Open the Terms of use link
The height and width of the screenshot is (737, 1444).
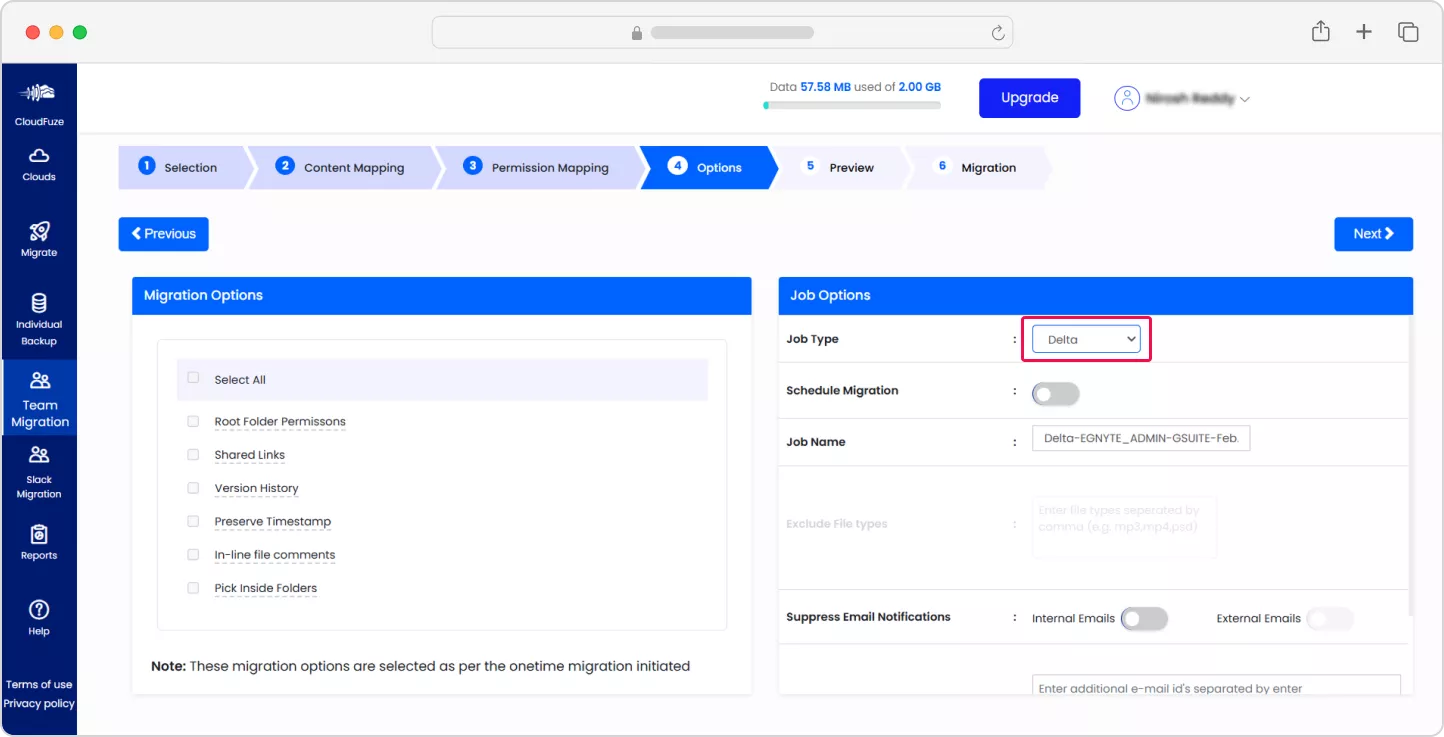pos(39,684)
